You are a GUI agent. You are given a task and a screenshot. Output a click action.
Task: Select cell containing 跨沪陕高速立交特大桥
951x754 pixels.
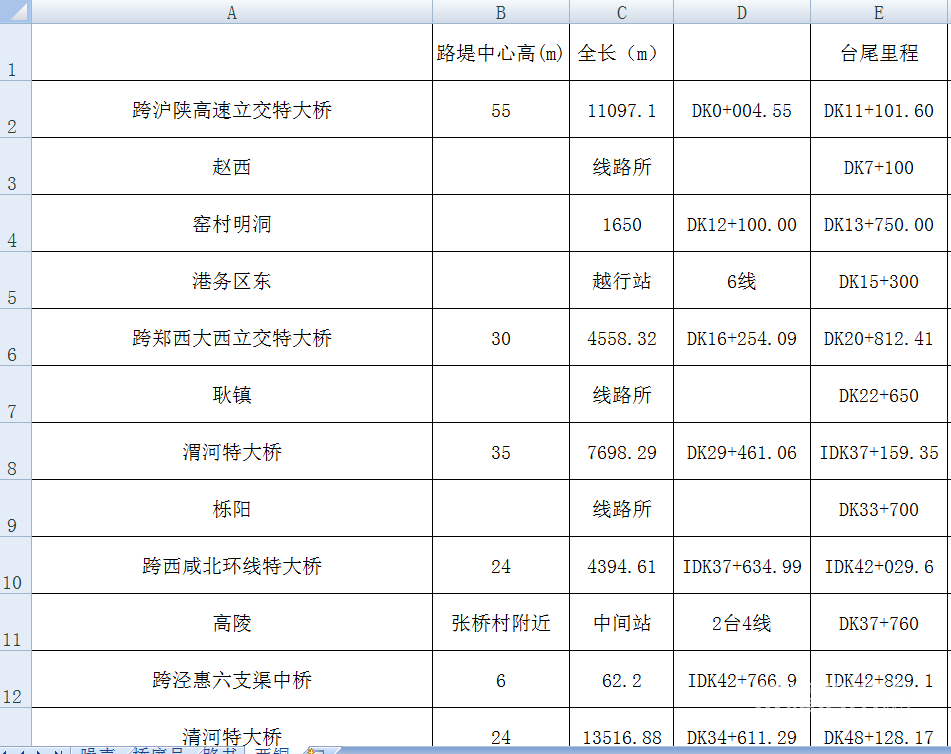click(232, 110)
